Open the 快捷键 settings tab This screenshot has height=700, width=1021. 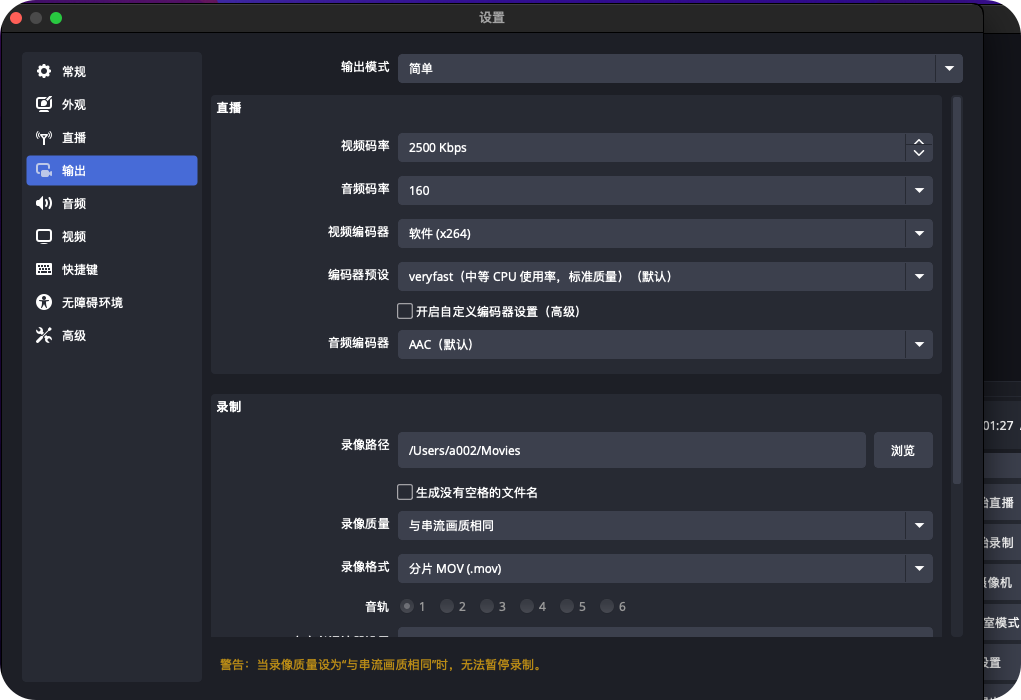(112, 270)
